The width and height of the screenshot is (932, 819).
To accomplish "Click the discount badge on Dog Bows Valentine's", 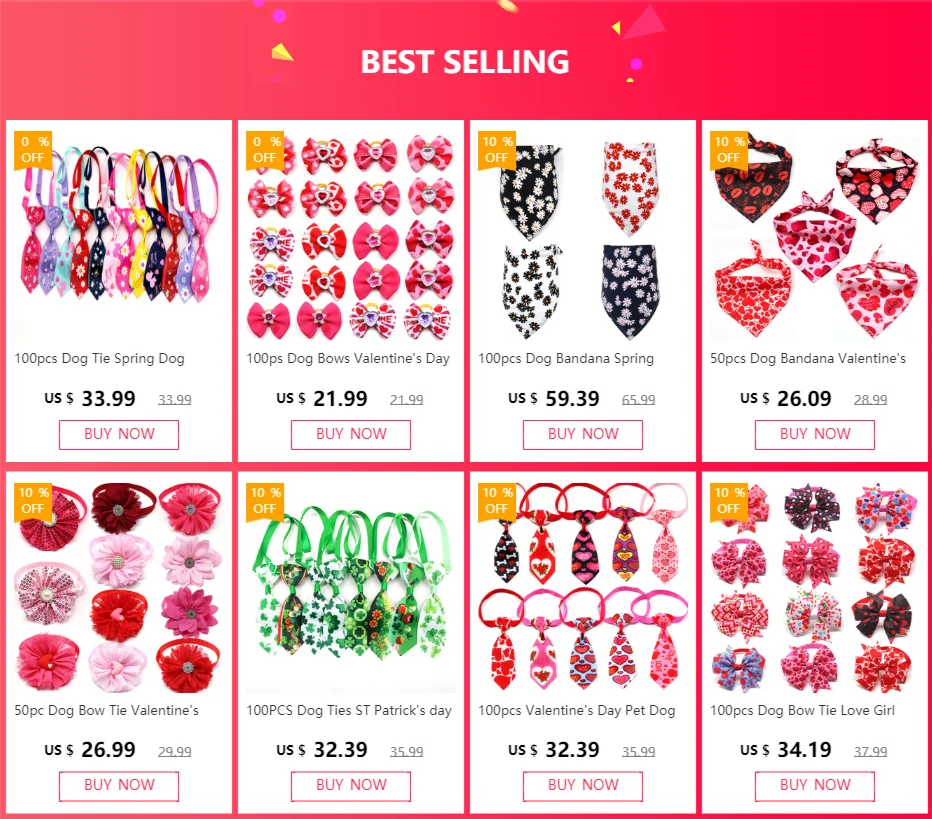I will tap(265, 150).
